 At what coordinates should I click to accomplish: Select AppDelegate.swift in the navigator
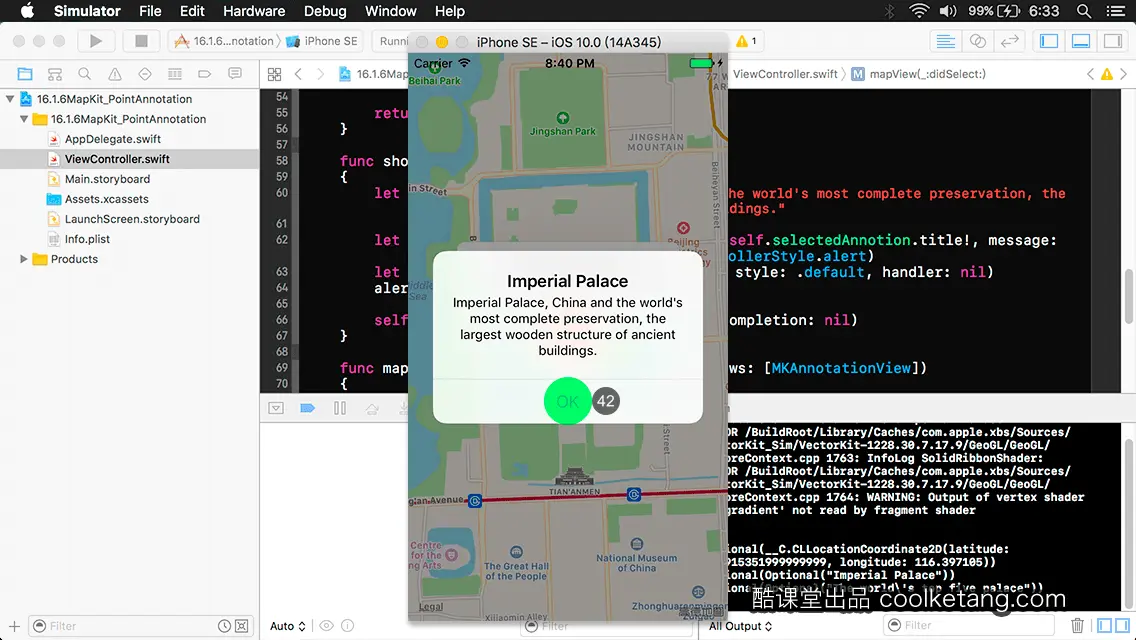112,139
